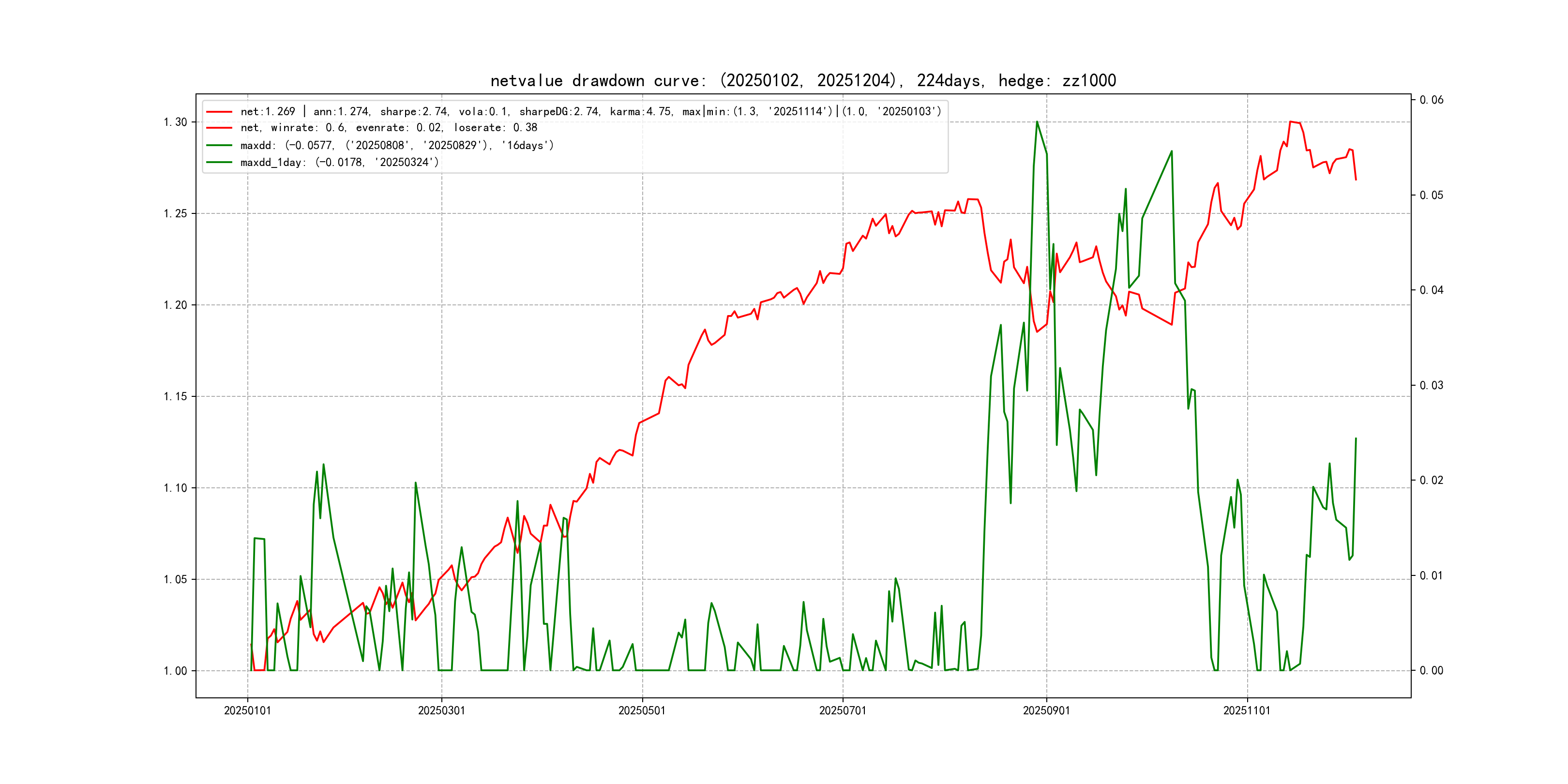Click the 1.15 left axis tick label
The height and width of the screenshot is (784, 1568).
(x=175, y=397)
